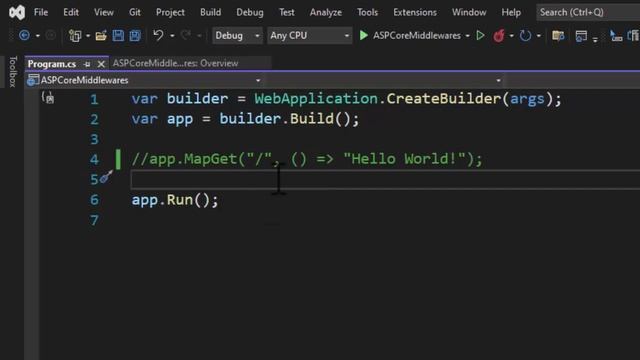Click the pointer-and-box icon after the layout icon

click(x=616, y=36)
